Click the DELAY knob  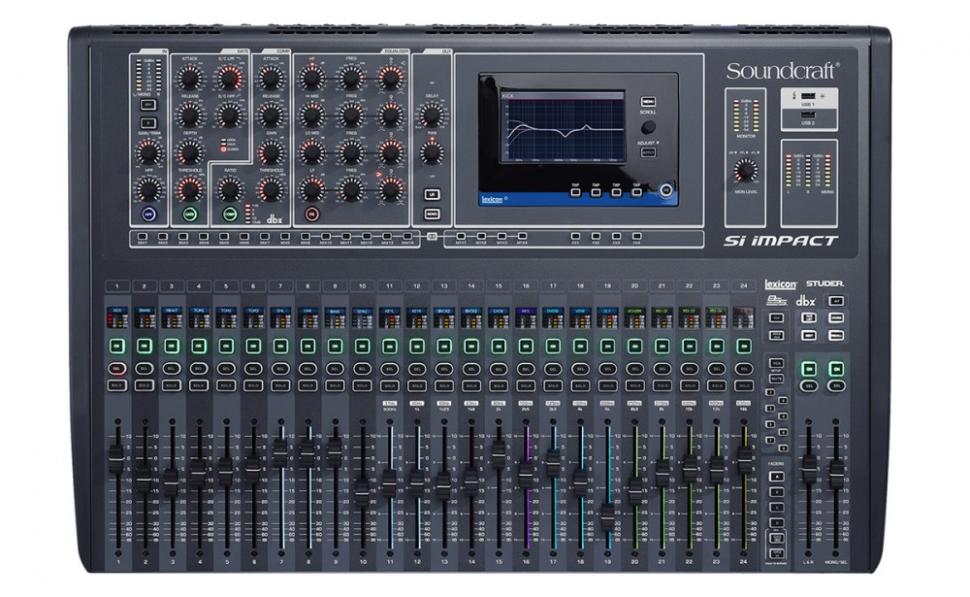tap(431, 115)
